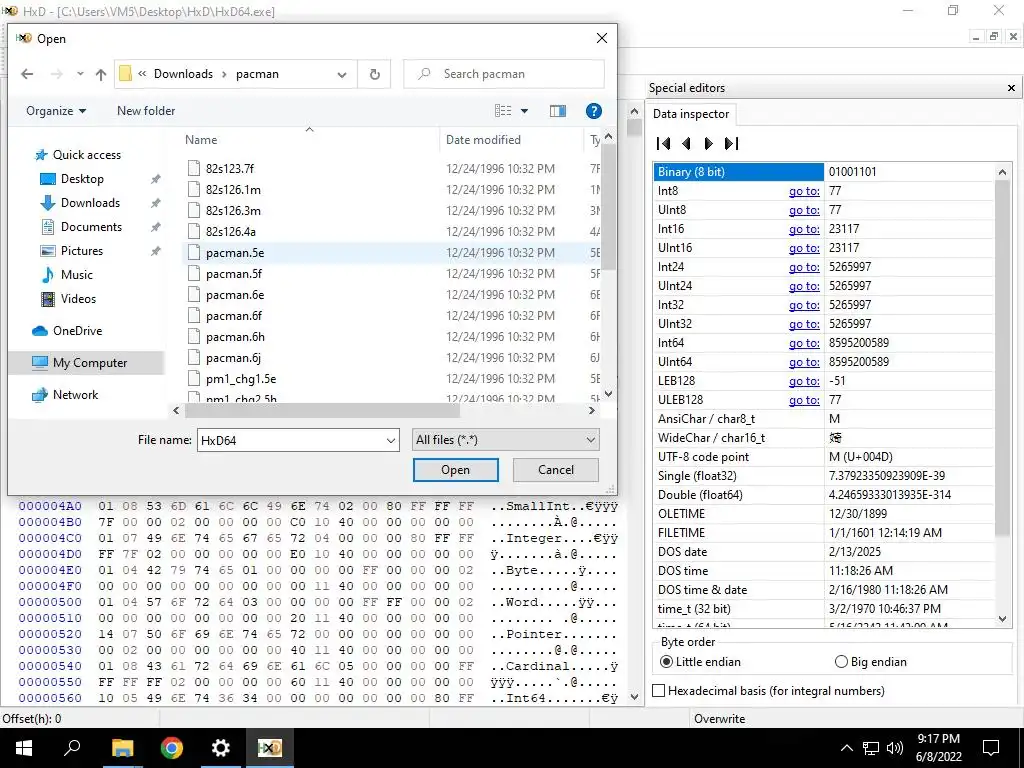Enable Hexadecimal basis checkbox
1024x768 pixels.
click(x=660, y=691)
